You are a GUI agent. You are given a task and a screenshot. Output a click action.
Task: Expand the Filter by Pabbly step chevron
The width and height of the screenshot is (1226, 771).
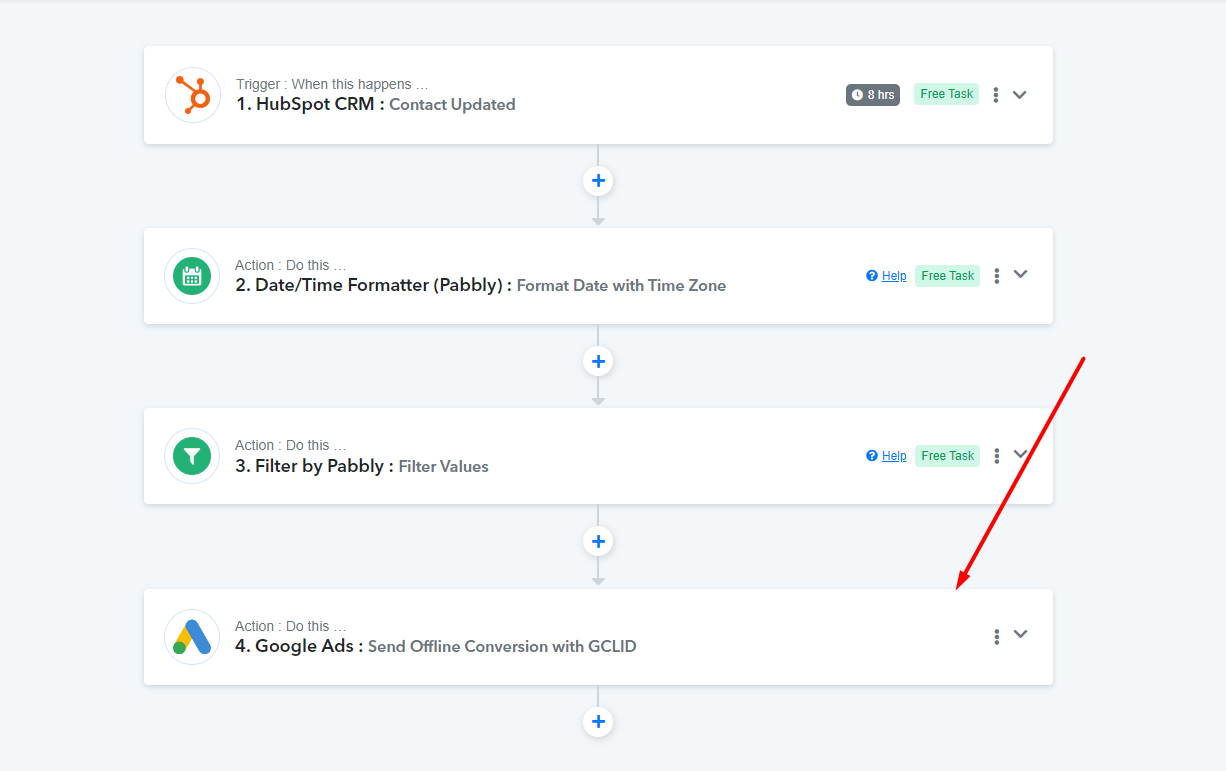coord(1020,454)
